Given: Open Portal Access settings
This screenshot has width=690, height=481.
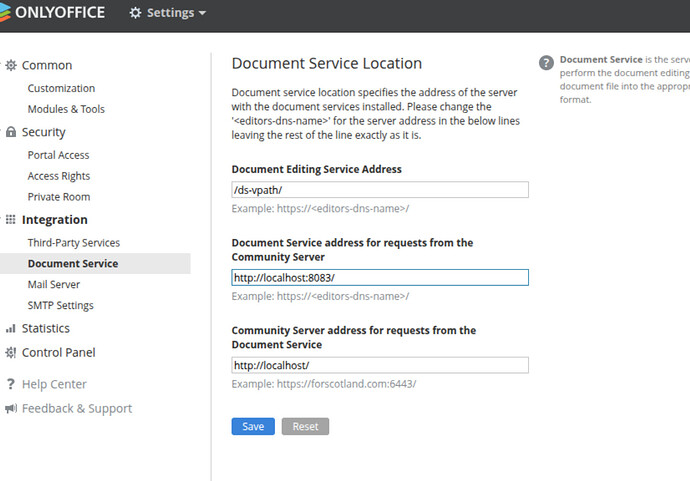Looking at the screenshot, I should tap(58, 155).
